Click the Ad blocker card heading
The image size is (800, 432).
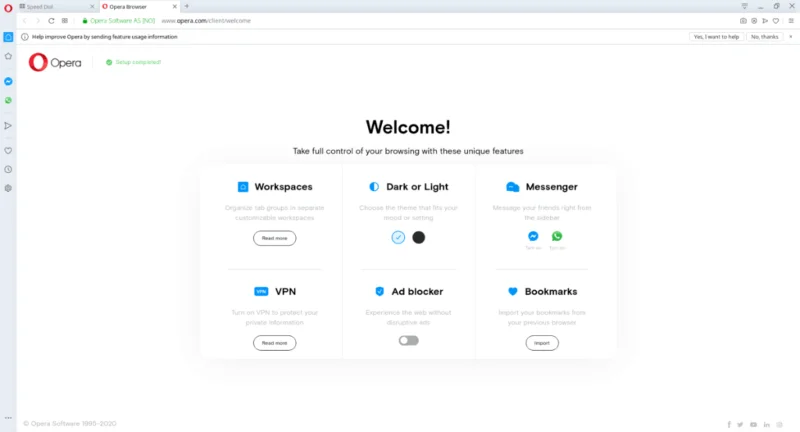pos(417,291)
